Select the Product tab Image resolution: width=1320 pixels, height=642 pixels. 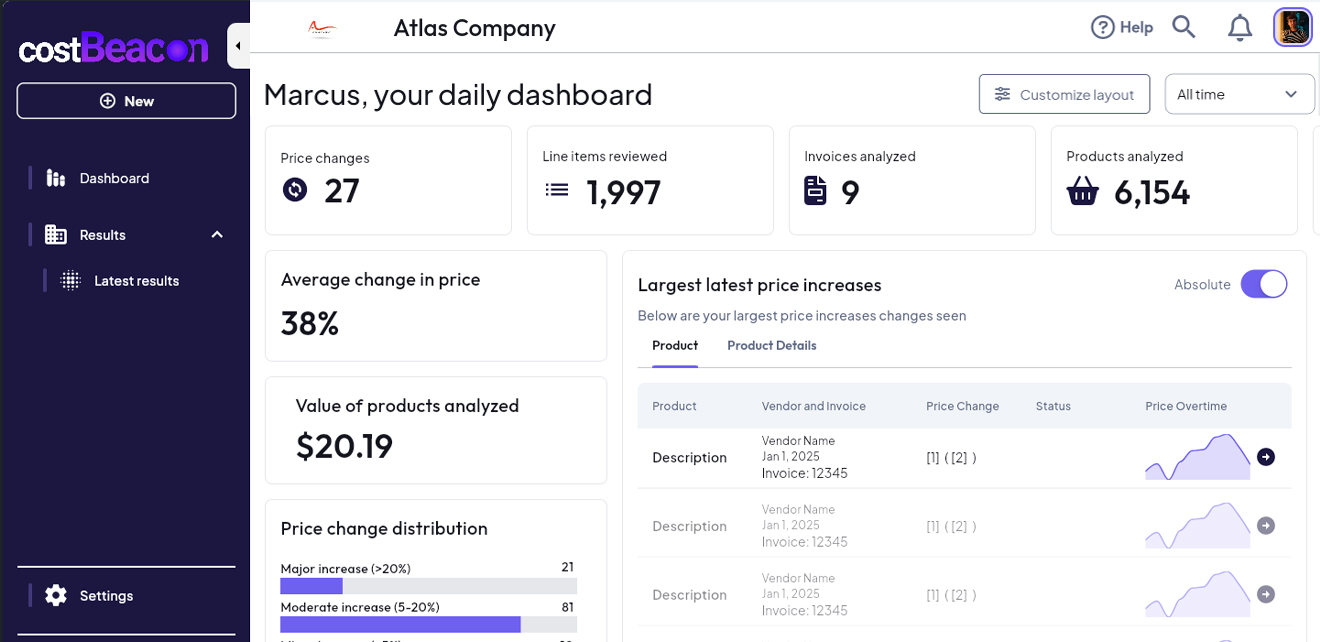click(674, 345)
